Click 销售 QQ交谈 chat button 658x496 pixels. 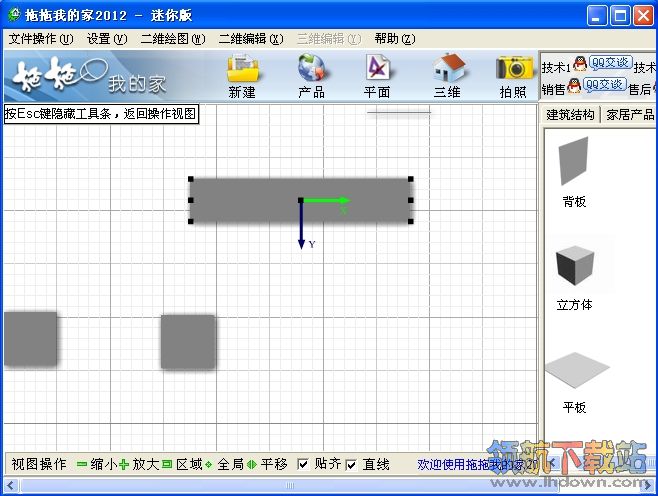click(x=605, y=85)
